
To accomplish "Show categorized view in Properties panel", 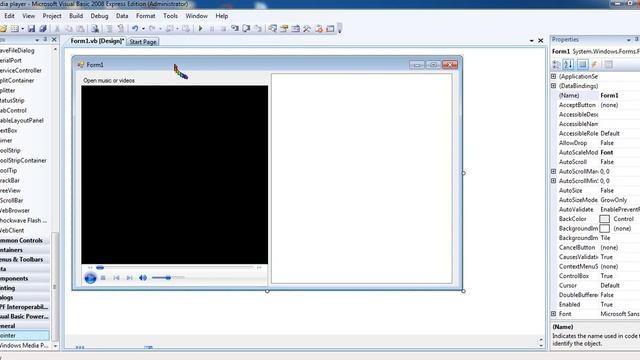I will (x=556, y=64).
